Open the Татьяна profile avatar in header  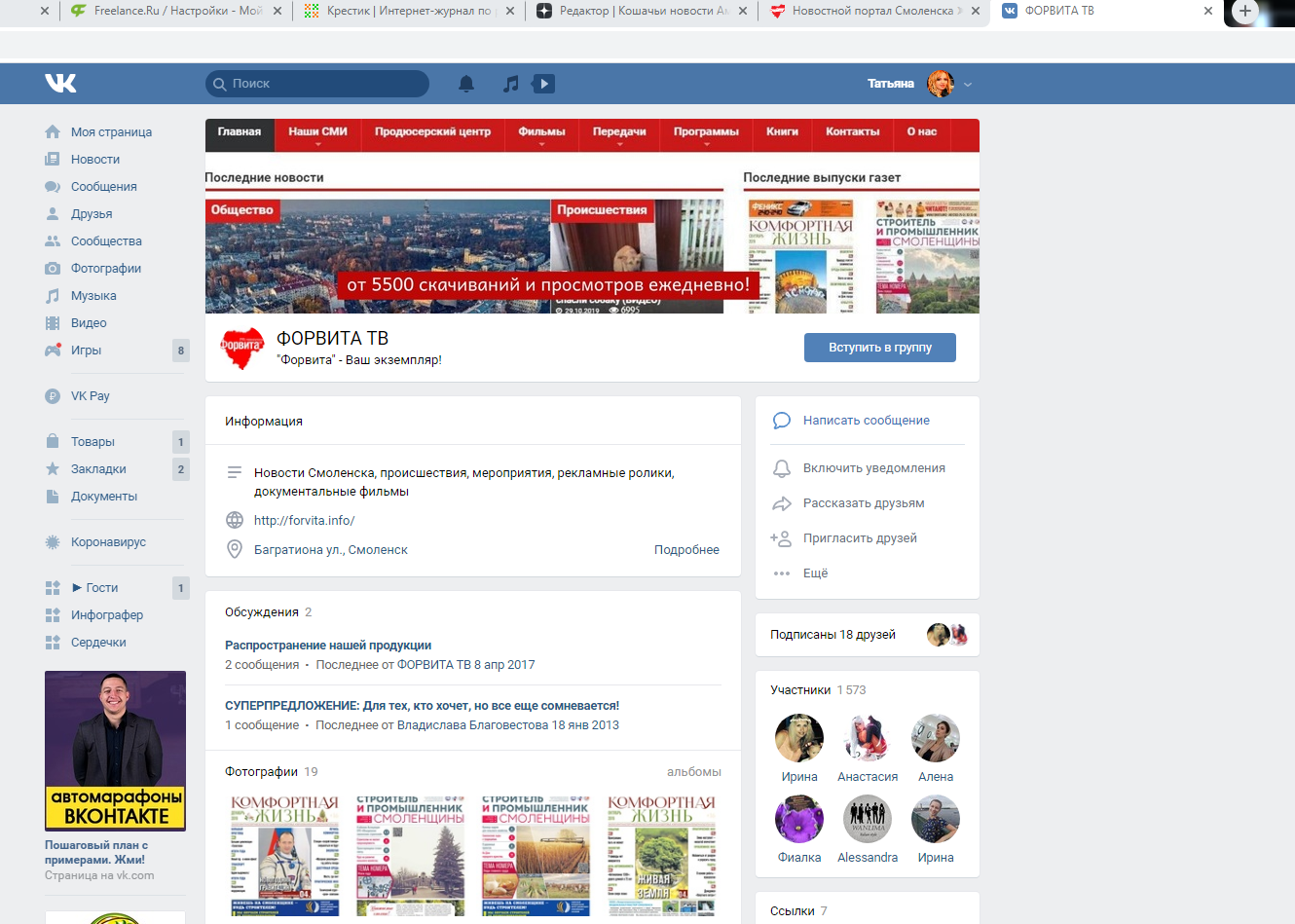pos(941,84)
